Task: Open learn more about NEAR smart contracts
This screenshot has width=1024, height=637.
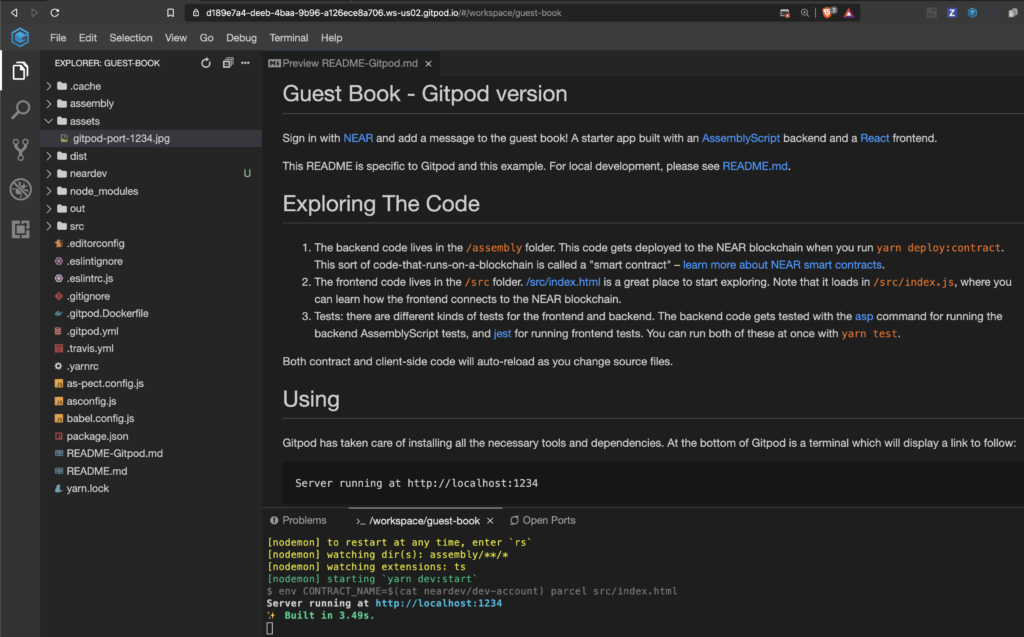Action: click(x=782, y=265)
